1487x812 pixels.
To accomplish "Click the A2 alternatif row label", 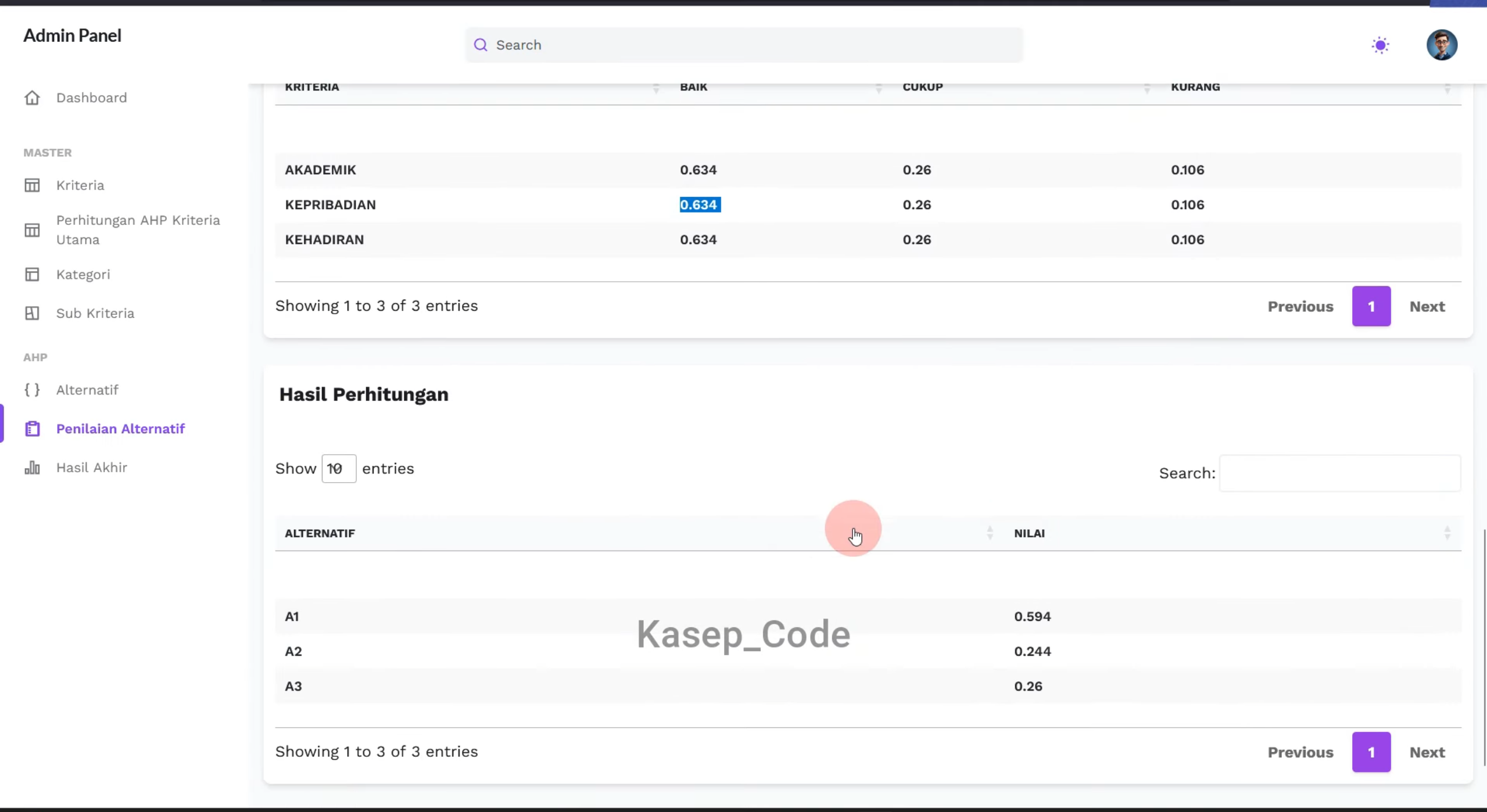I will [x=293, y=651].
